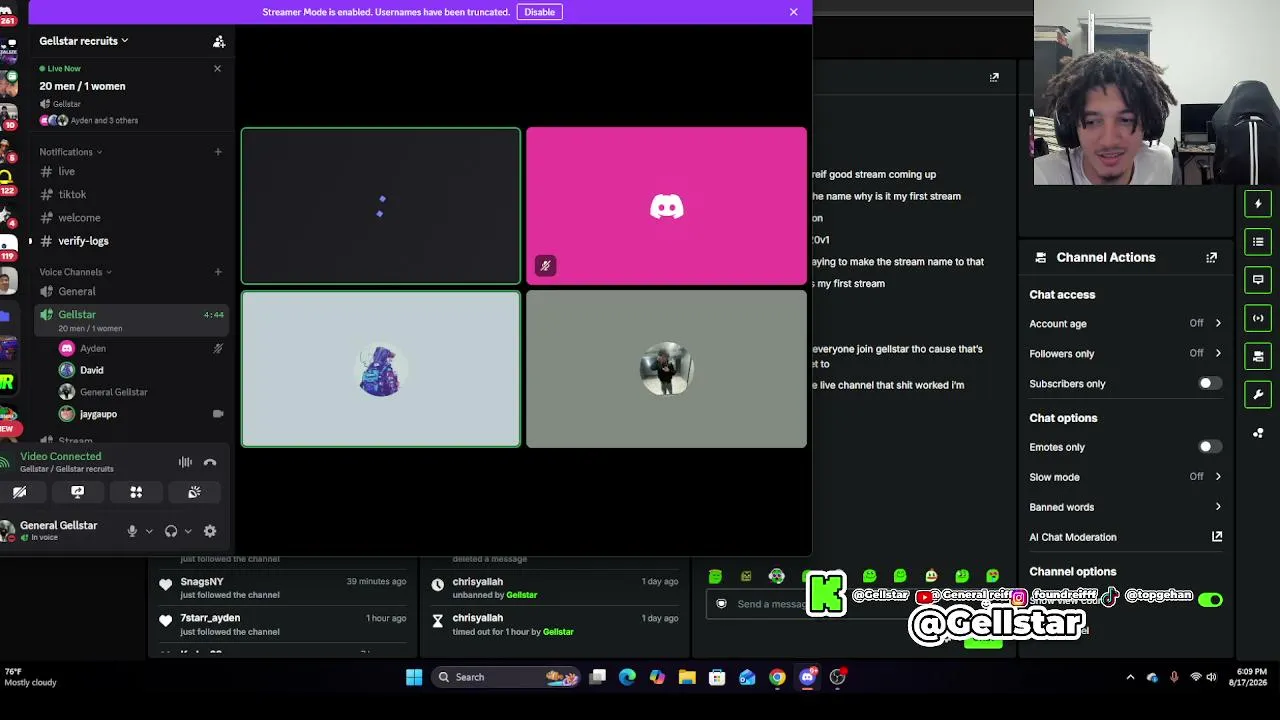Image resolution: width=1280 pixels, height=720 pixels.
Task: Open 7starr_ayden follower entry
Action: coord(283,625)
